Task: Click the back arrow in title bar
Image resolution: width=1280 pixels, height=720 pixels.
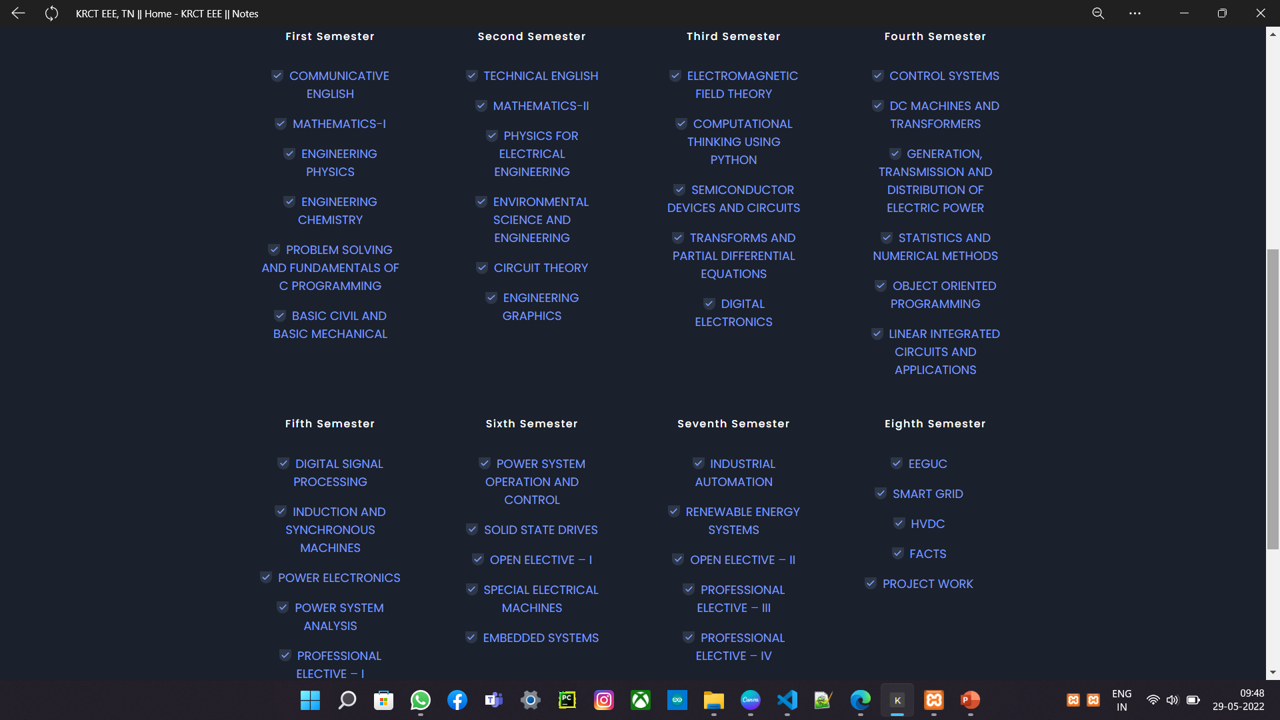Action: (x=18, y=13)
